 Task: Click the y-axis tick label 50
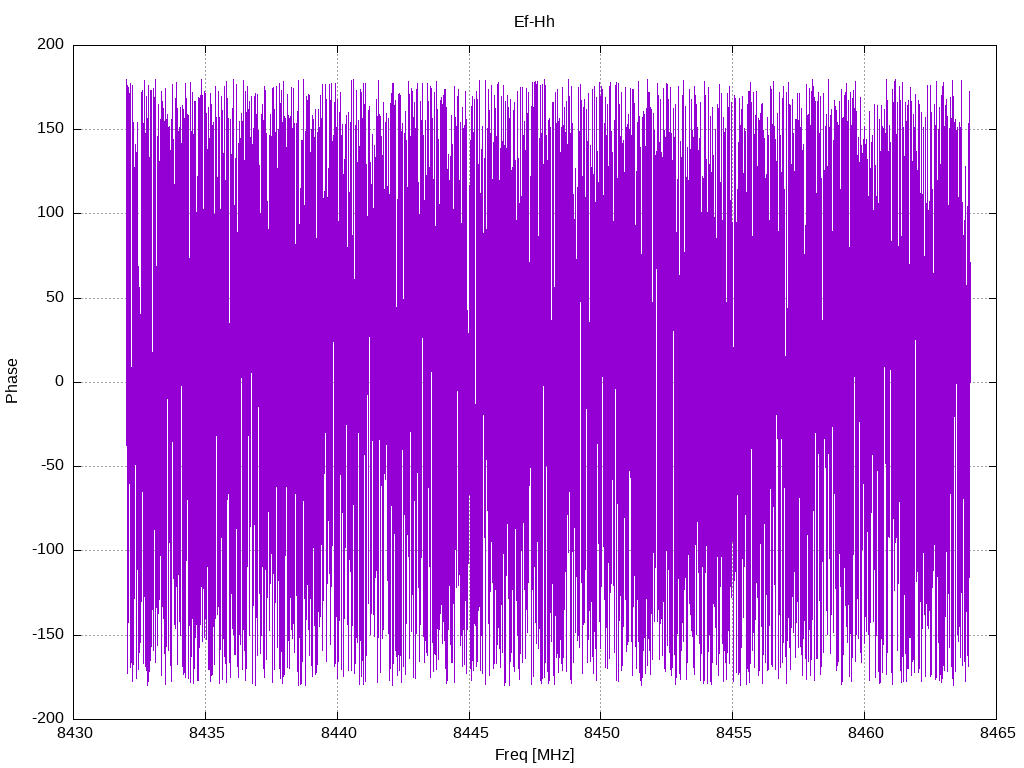[56, 297]
